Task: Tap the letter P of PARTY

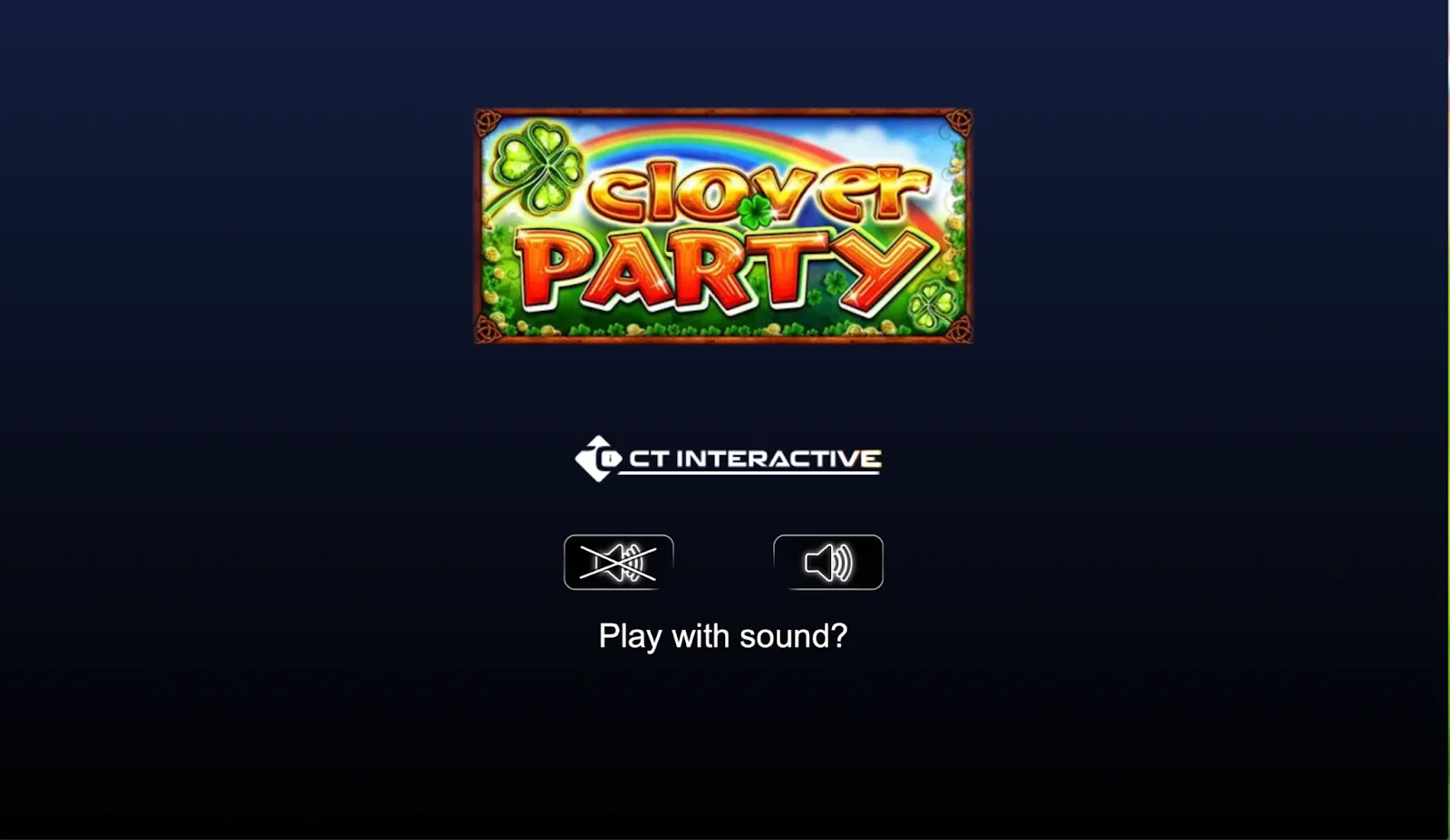Action: tap(553, 269)
